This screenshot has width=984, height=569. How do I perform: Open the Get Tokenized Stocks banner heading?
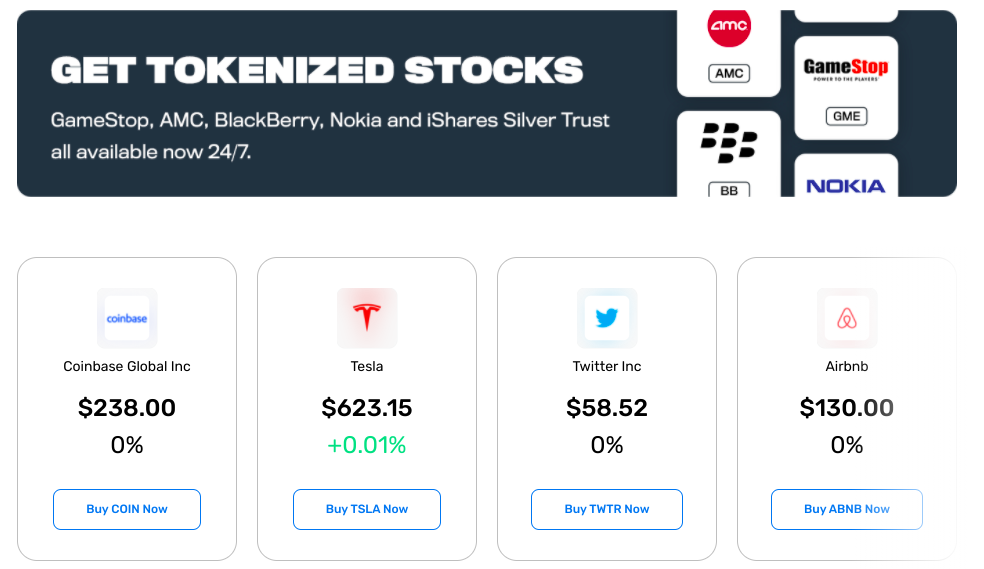(317, 70)
